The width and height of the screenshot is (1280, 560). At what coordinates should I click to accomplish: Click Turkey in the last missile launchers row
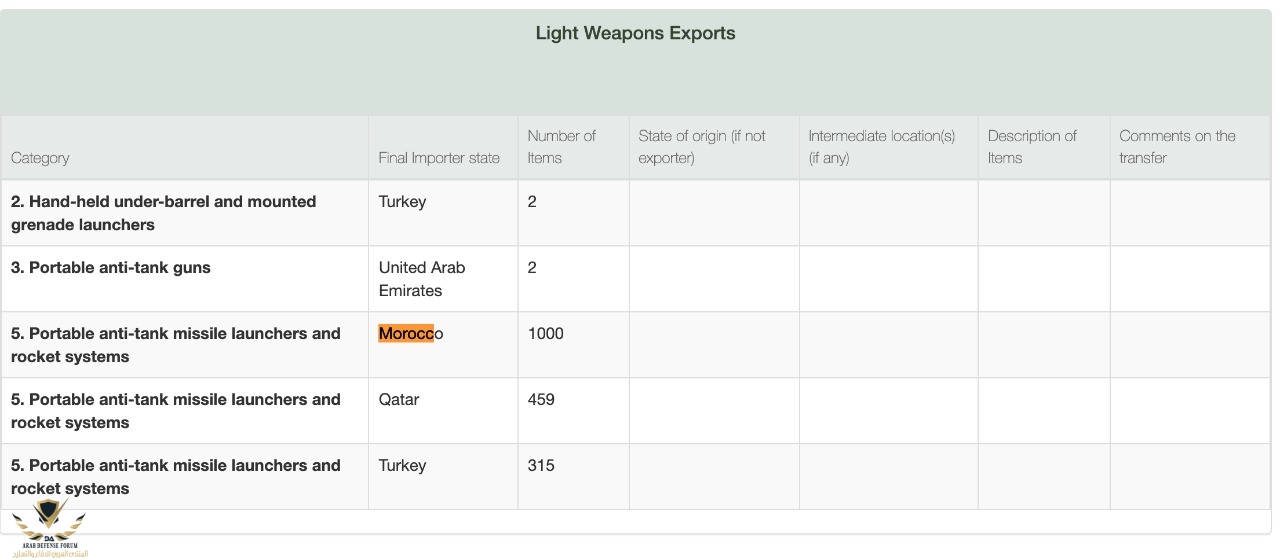tap(402, 465)
